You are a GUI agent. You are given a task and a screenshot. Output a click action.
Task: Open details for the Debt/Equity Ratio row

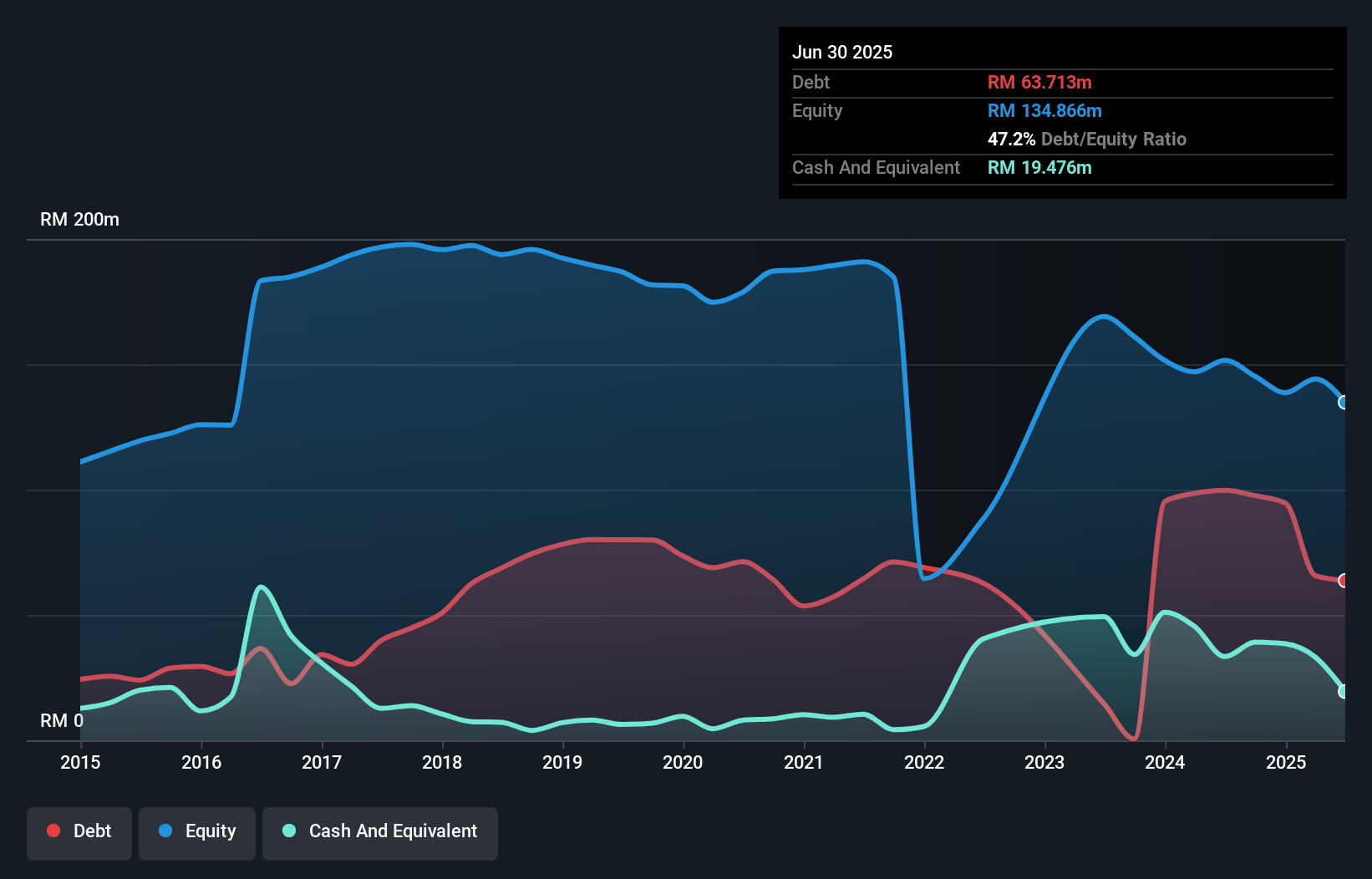click(1087, 140)
